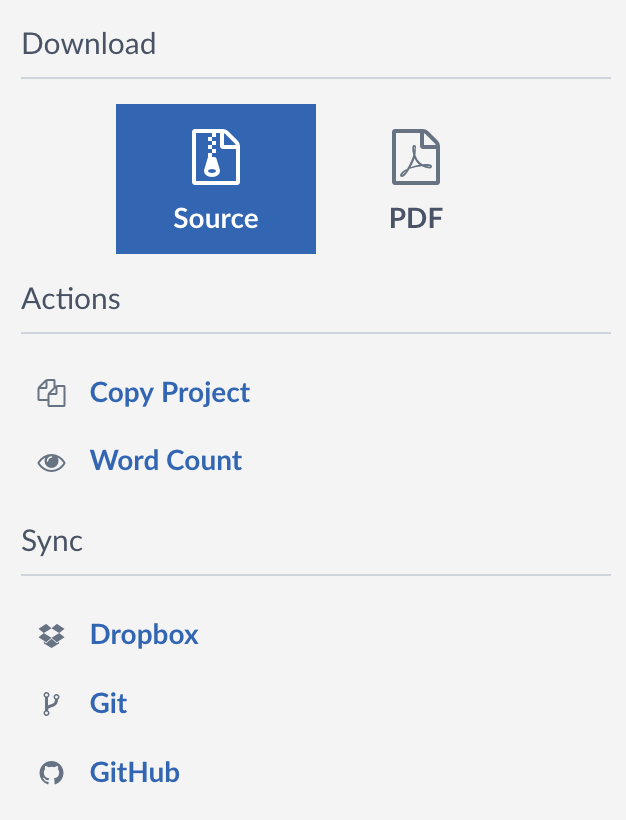Click the duplicate pages icon beside Copy Project
This screenshot has height=820, width=626.
coord(51,393)
